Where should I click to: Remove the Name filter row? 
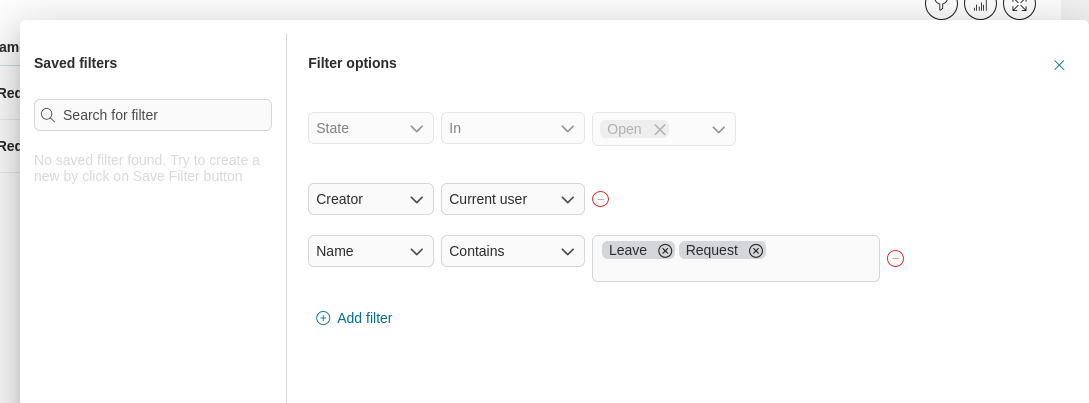click(x=896, y=258)
